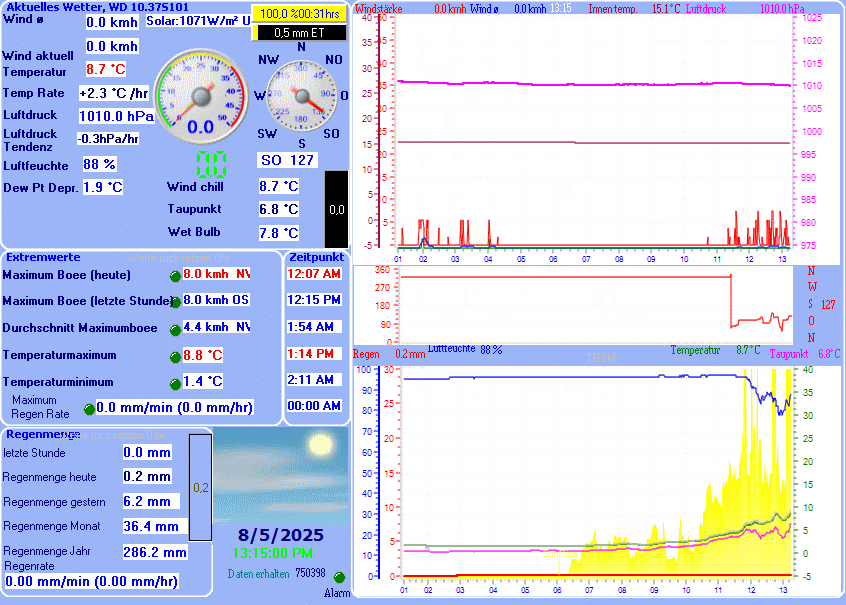Click the Luftdruck 1010.0 hPa value
Viewport: 846px width, 605px height.
tap(116, 116)
